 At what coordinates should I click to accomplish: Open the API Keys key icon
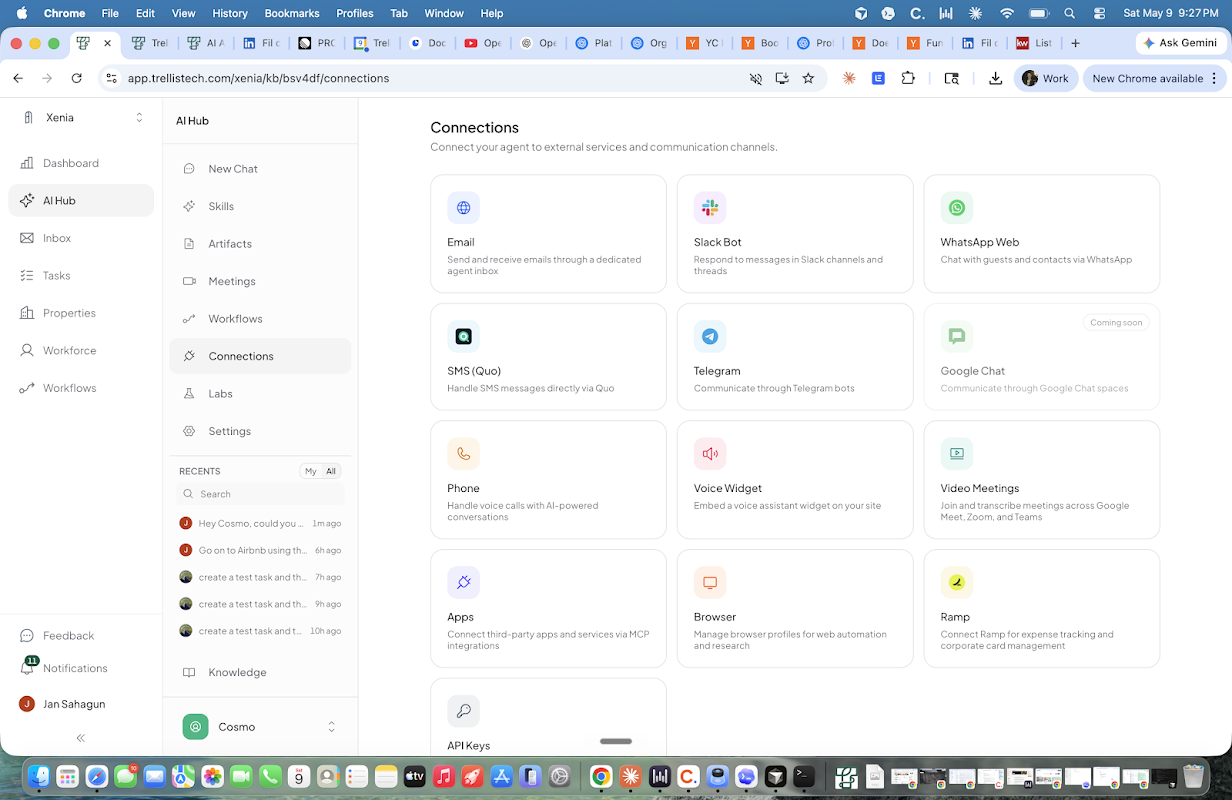point(463,712)
